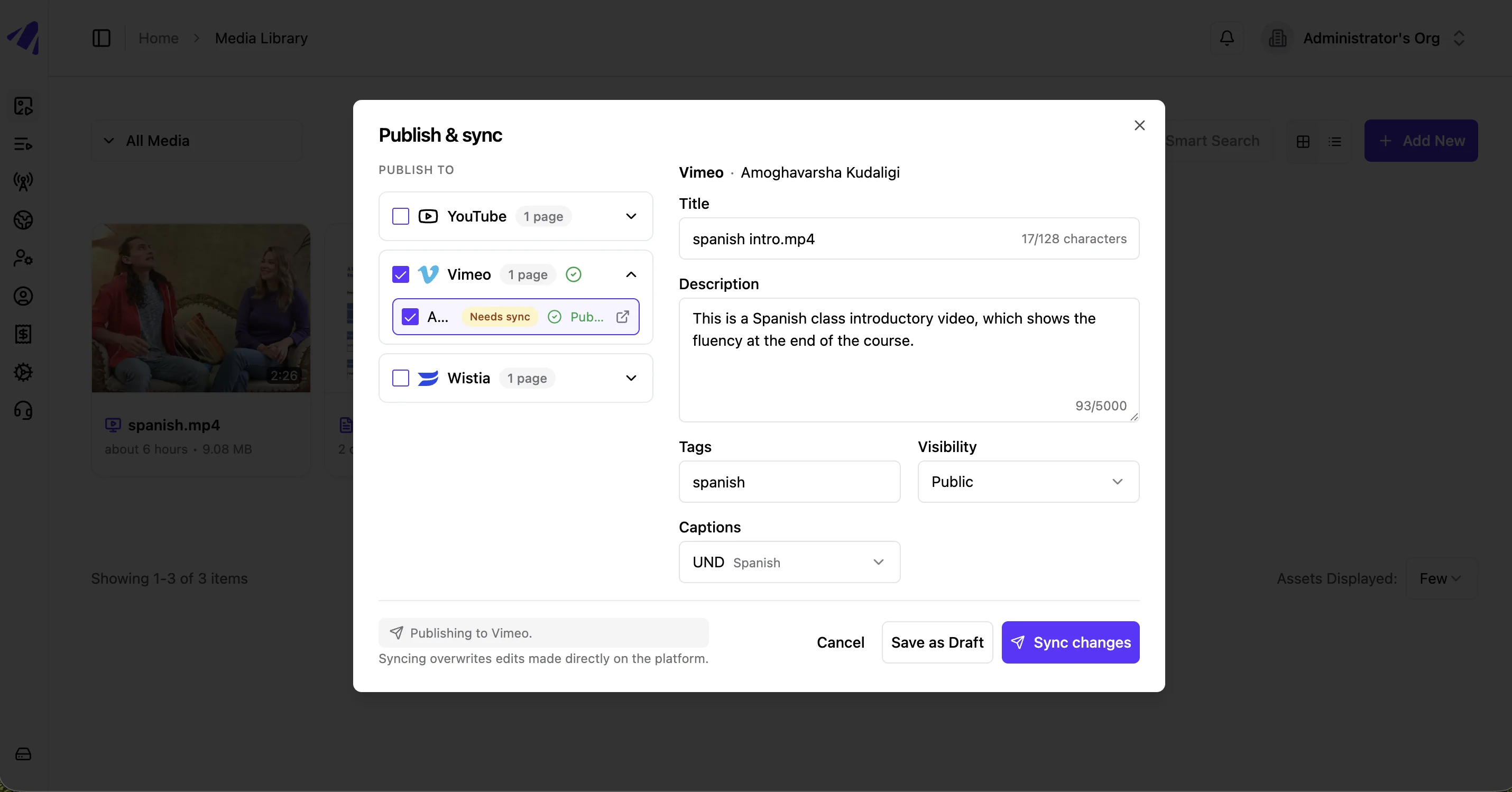Close the Publish & sync dialog
This screenshot has width=1512, height=792.
[x=1139, y=126]
